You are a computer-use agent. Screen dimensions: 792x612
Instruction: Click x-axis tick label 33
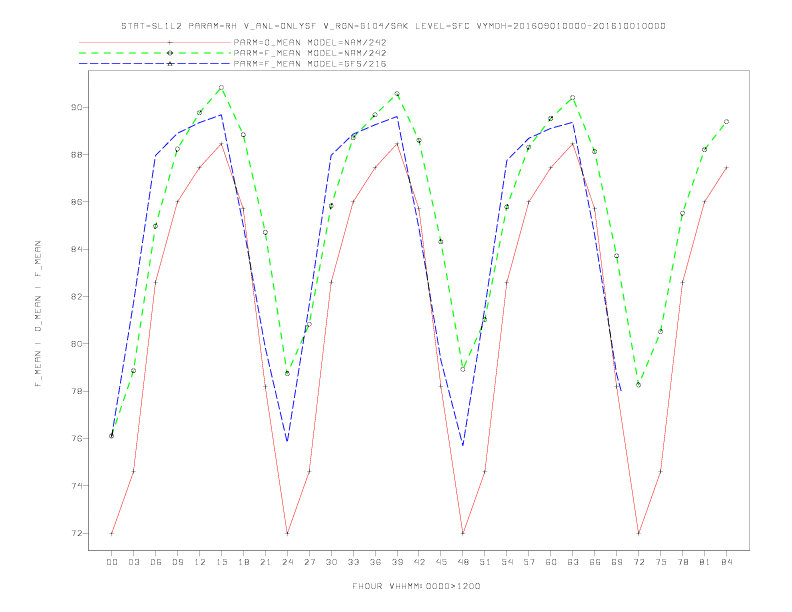(x=353, y=562)
